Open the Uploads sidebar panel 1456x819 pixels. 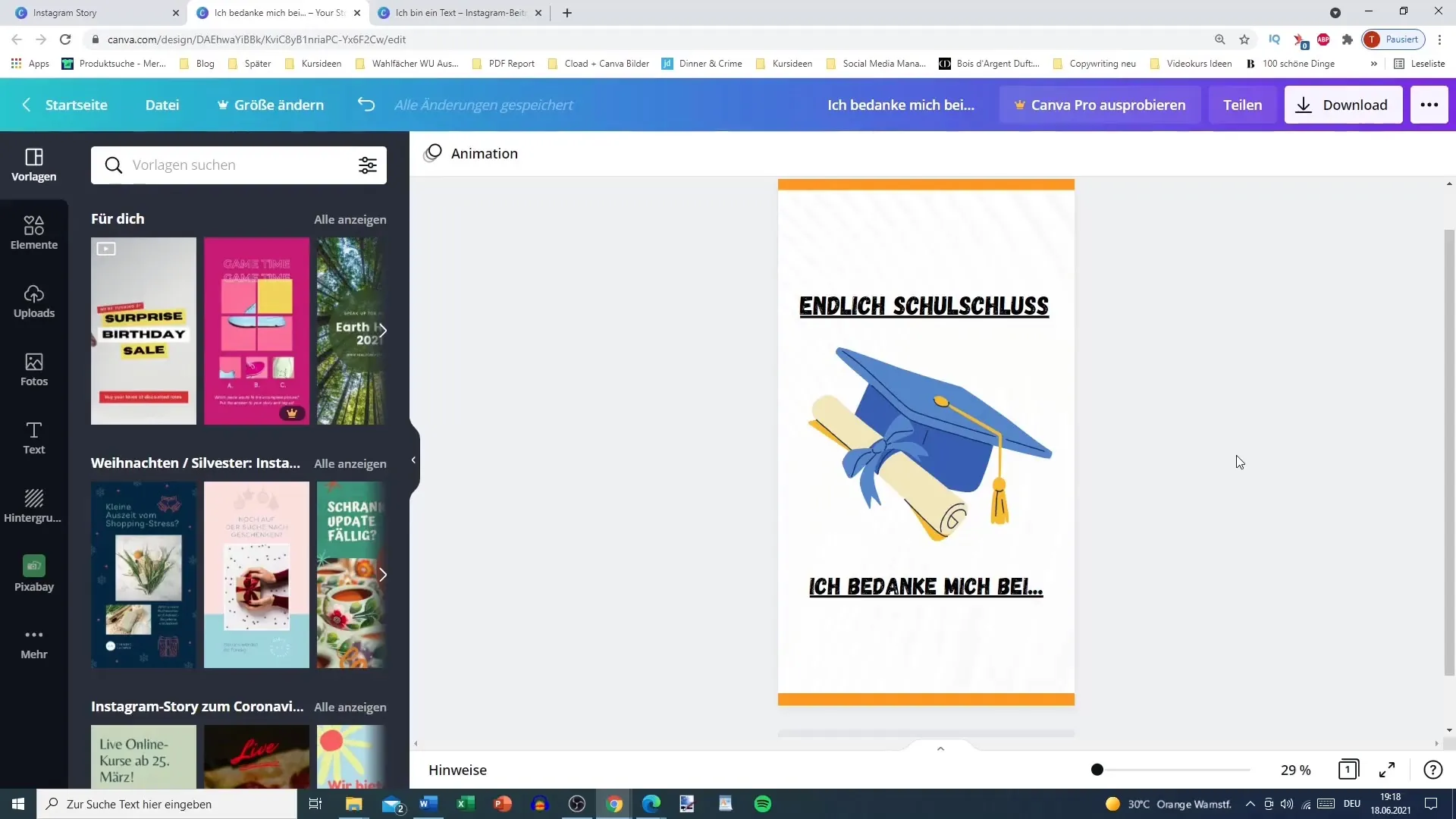(x=34, y=301)
